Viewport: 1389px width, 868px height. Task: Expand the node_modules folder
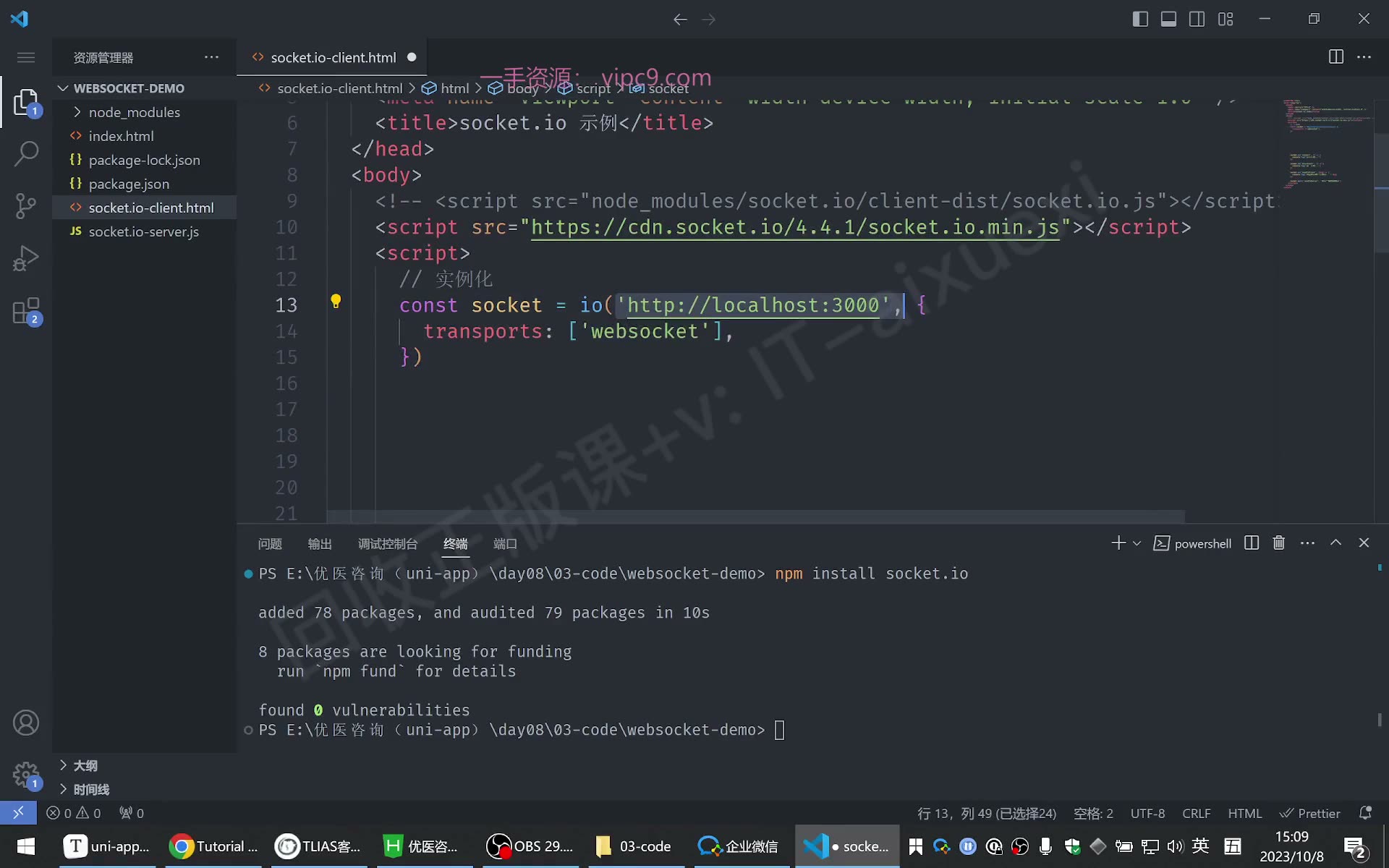tap(77, 112)
